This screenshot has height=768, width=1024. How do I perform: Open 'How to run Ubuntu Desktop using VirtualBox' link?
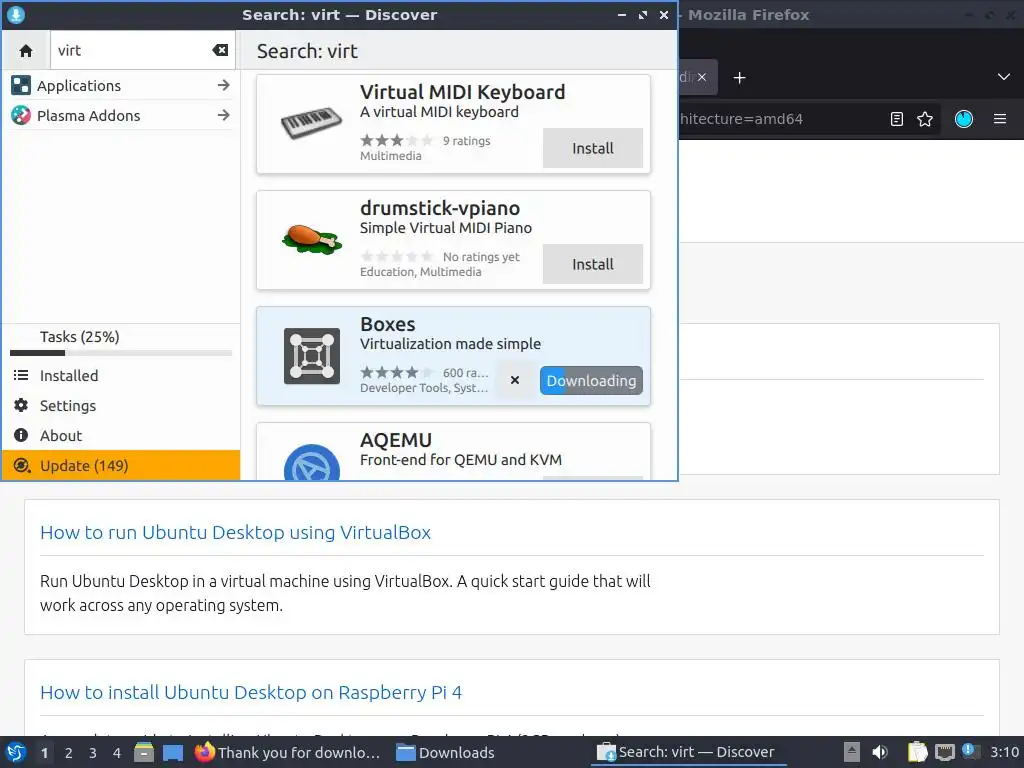(235, 532)
